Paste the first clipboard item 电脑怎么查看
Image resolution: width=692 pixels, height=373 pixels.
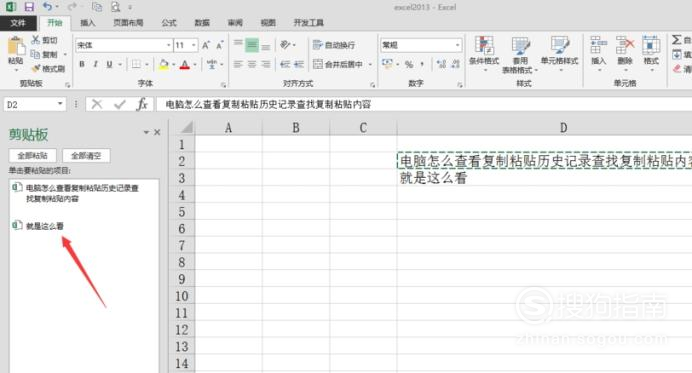pyautogui.click(x=83, y=193)
